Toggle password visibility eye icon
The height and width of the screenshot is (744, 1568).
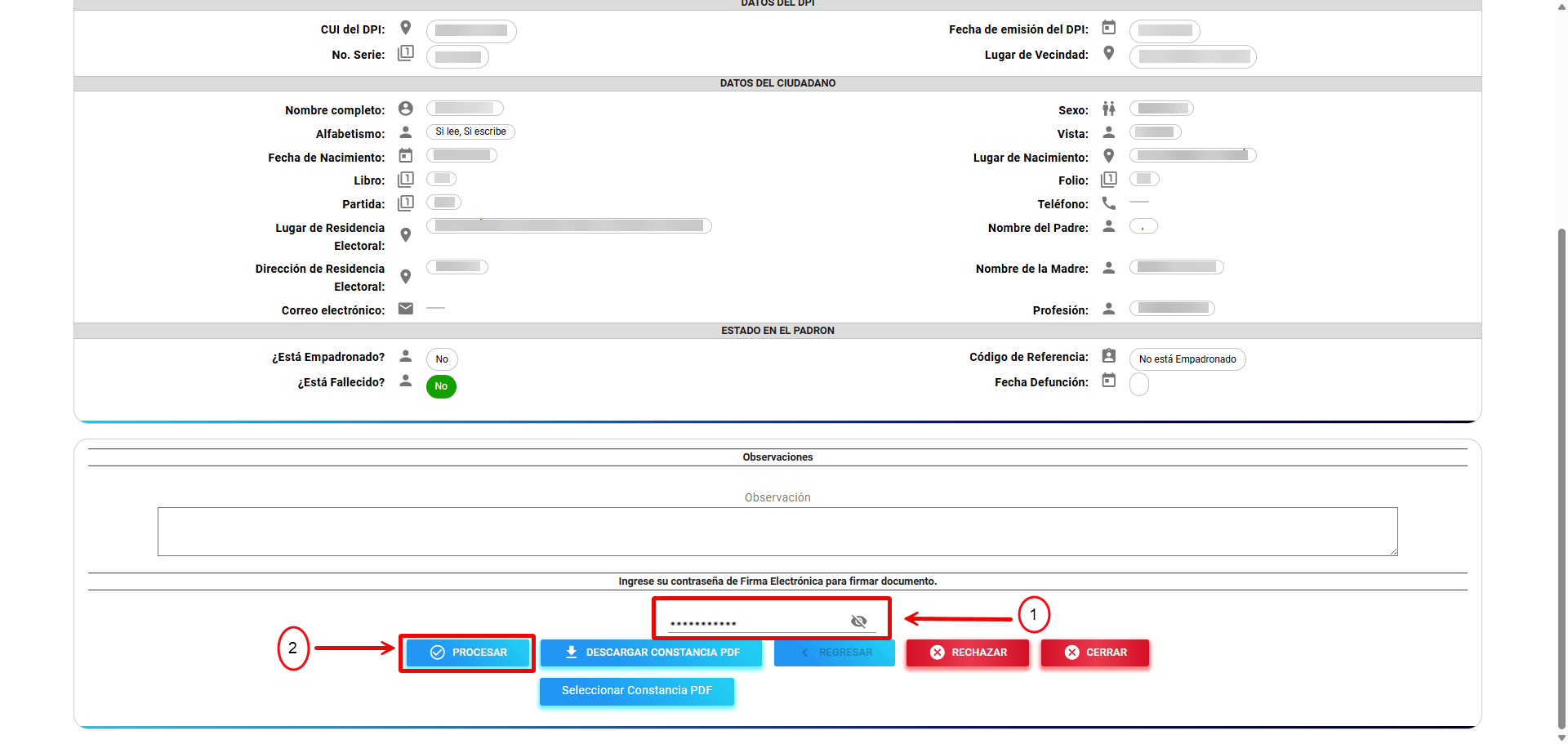858,621
